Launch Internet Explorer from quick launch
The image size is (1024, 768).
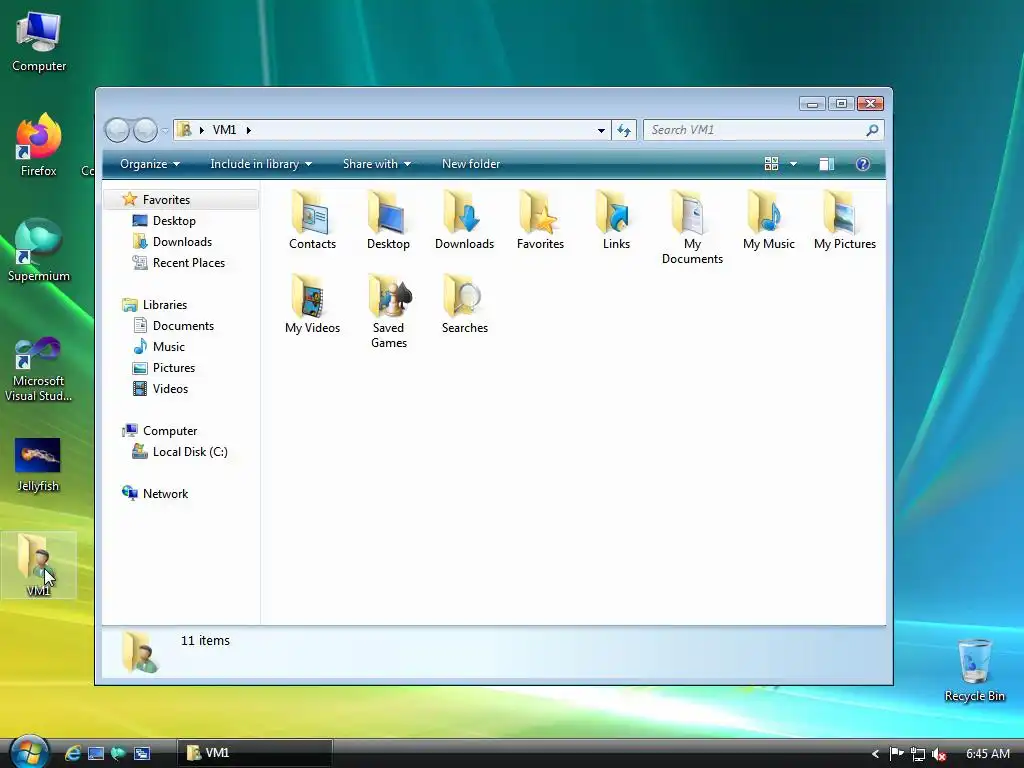(72, 753)
